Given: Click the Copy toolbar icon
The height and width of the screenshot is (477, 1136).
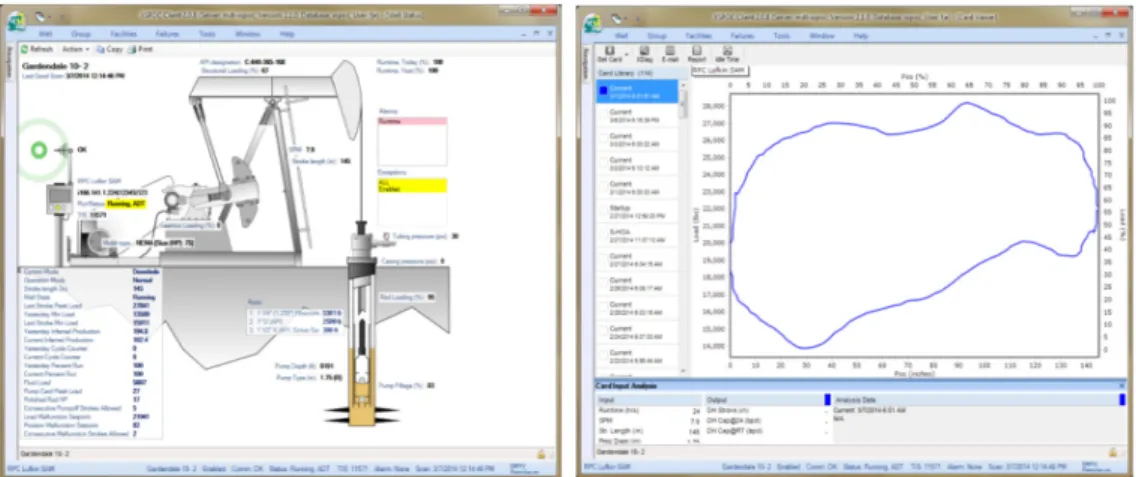Looking at the screenshot, I should (x=101, y=49).
